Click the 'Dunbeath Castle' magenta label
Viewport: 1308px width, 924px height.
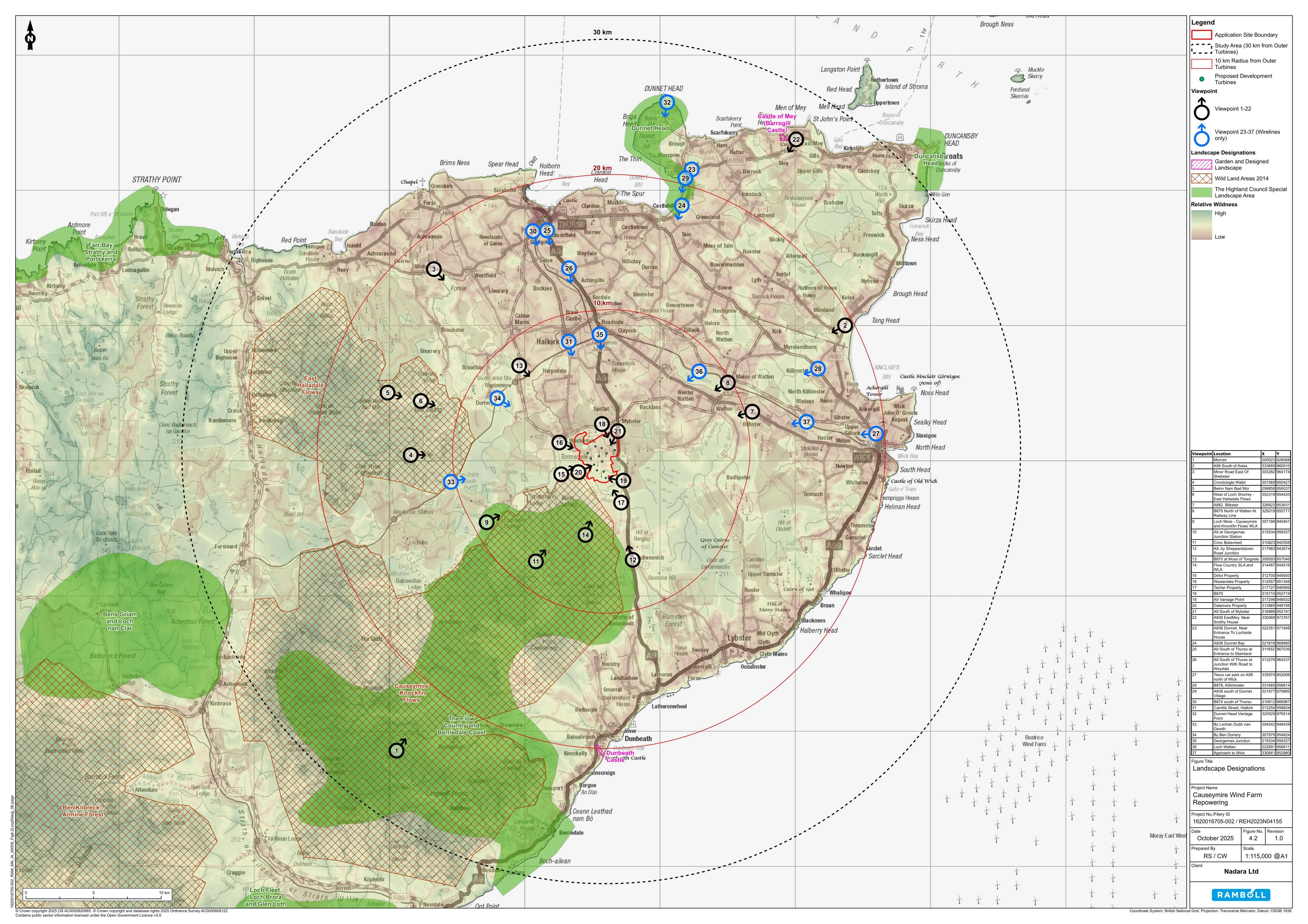(x=620, y=756)
